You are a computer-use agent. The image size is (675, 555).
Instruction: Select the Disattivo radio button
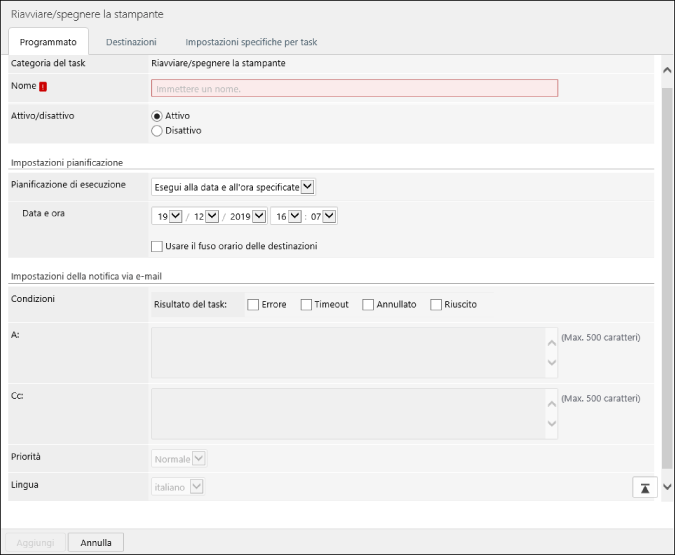point(156,130)
